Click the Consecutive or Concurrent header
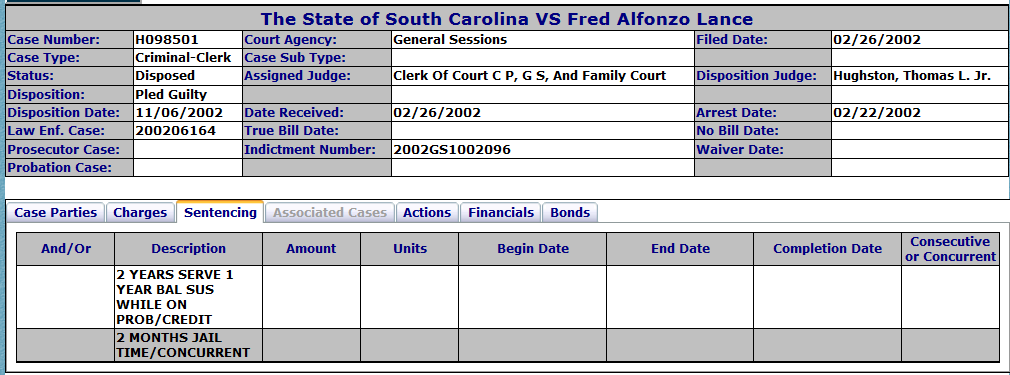 coord(950,249)
